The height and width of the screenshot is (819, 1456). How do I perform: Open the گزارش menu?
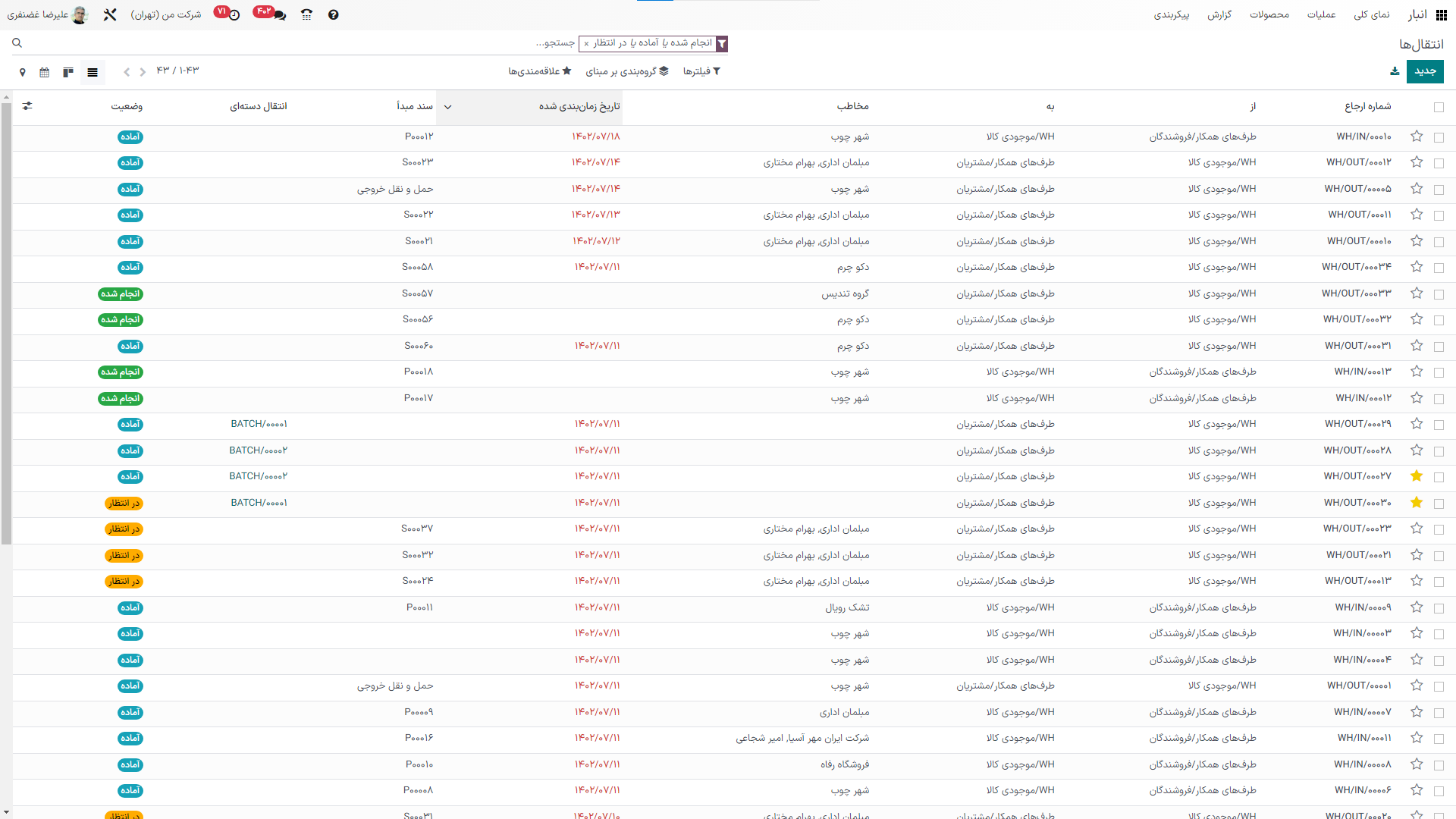tap(1219, 14)
